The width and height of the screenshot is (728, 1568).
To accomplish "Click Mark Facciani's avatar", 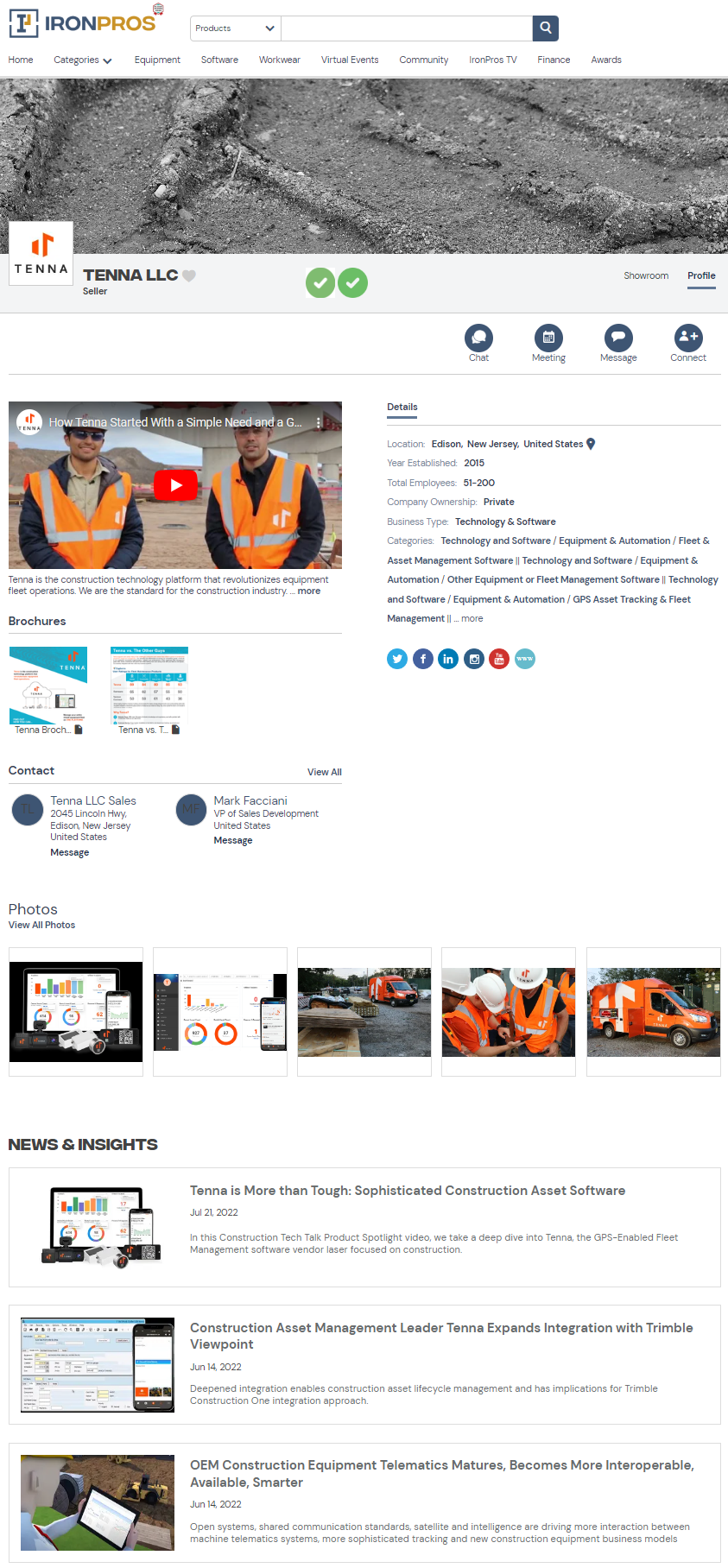I will tap(192, 810).
